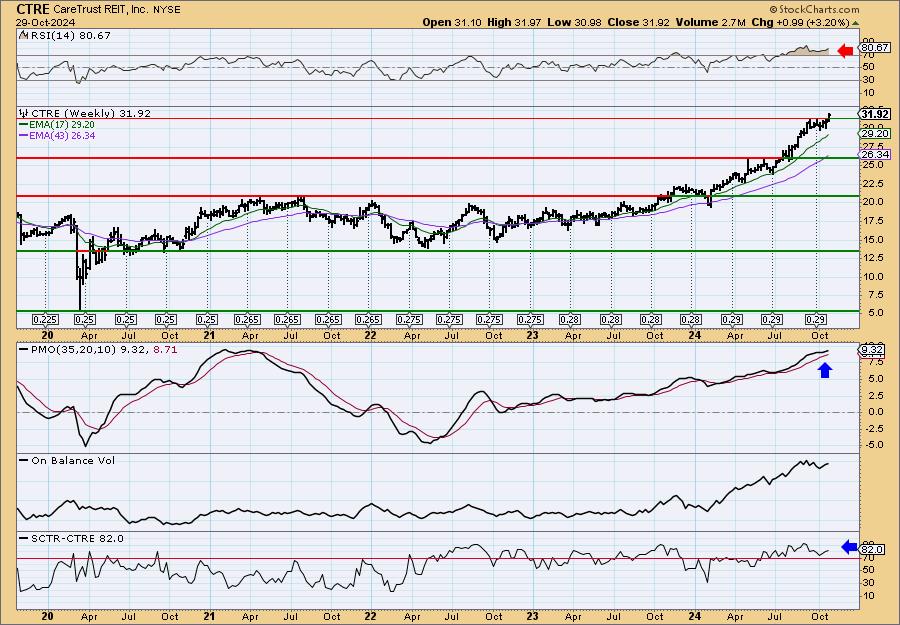The width and height of the screenshot is (900, 625).
Task: Click the 26.34 EMA tag on right axis
Action: [x=875, y=155]
